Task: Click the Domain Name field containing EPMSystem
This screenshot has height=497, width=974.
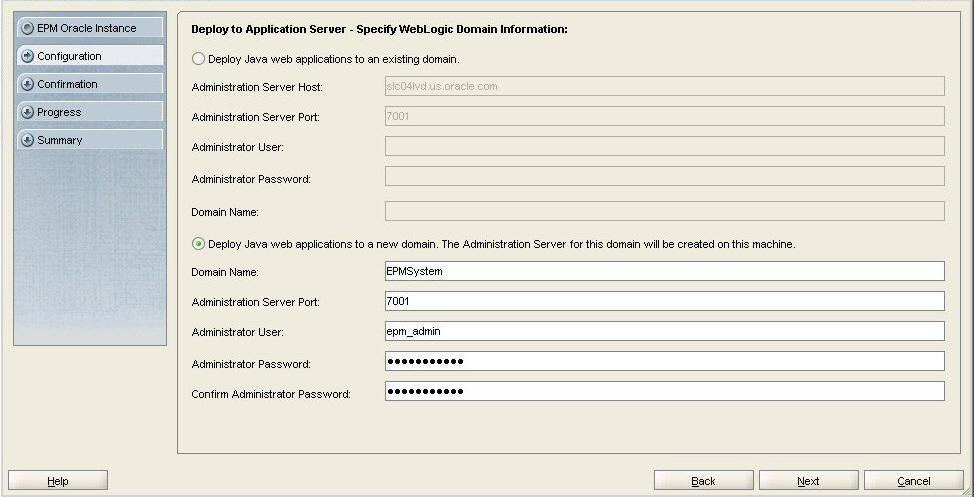Action: [x=665, y=271]
